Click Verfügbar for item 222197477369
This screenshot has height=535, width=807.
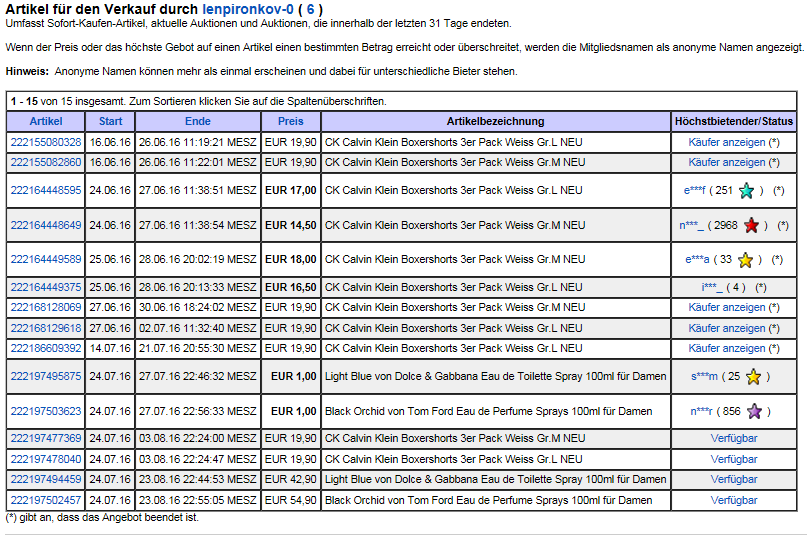[x=734, y=438]
